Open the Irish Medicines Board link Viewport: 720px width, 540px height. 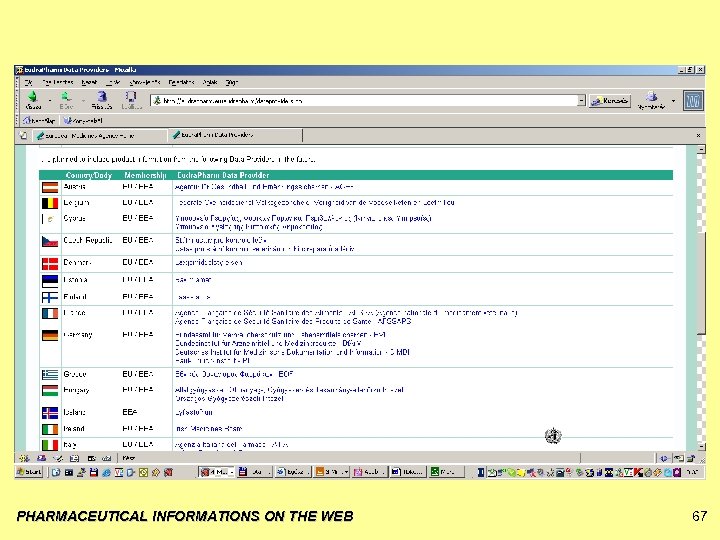pyautogui.click(x=208, y=428)
